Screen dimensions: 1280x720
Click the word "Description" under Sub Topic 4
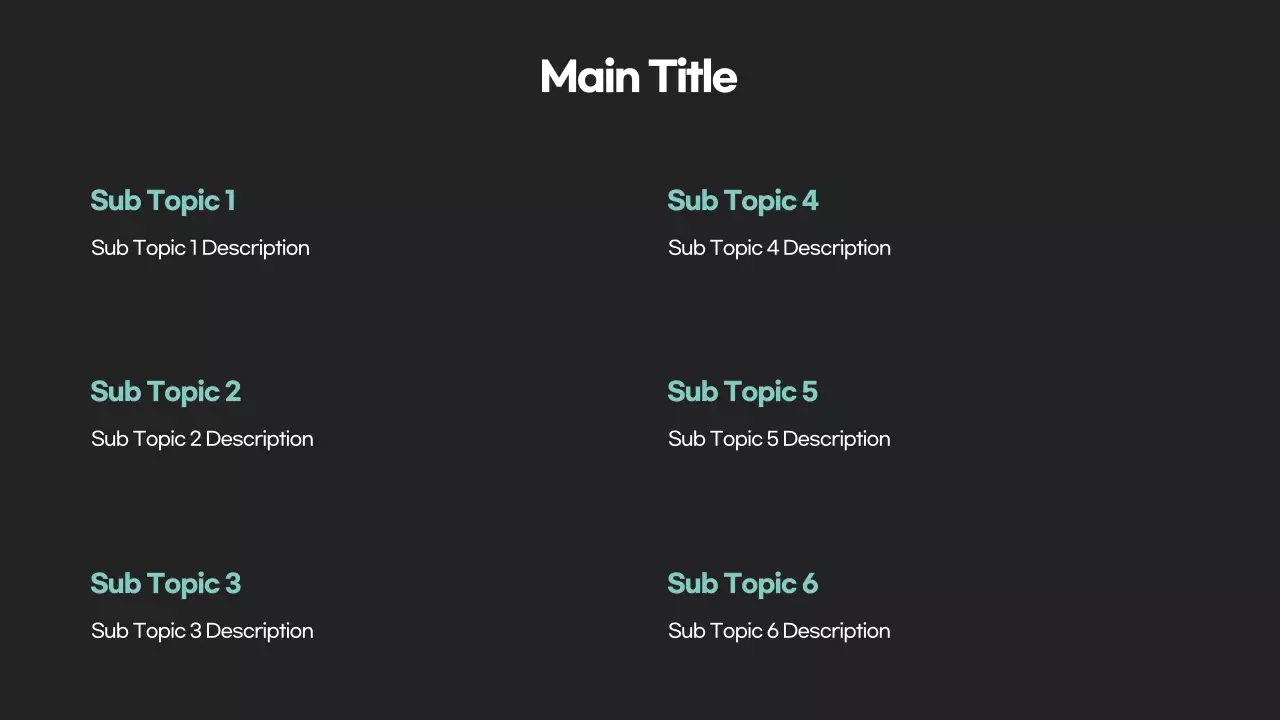(x=836, y=248)
